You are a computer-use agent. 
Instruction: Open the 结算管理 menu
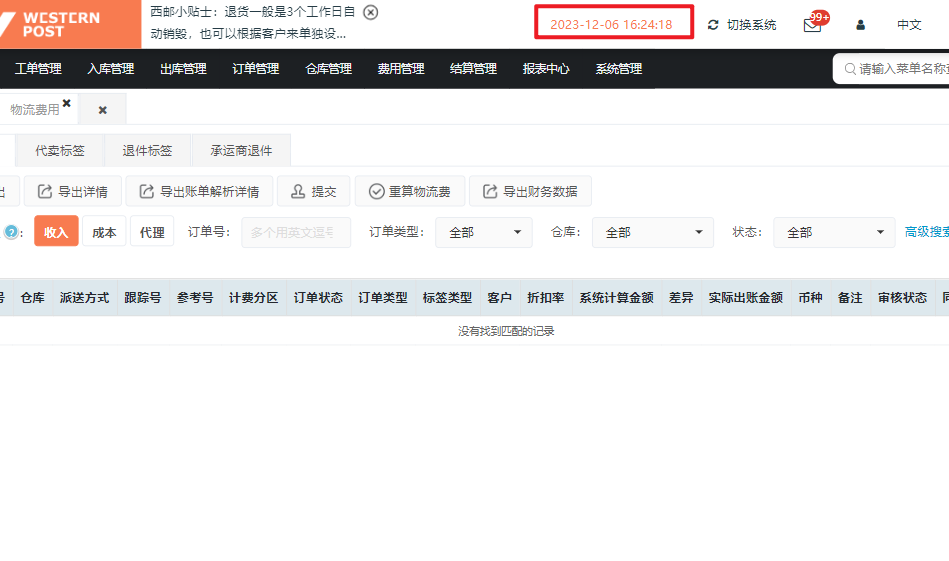coord(474,69)
